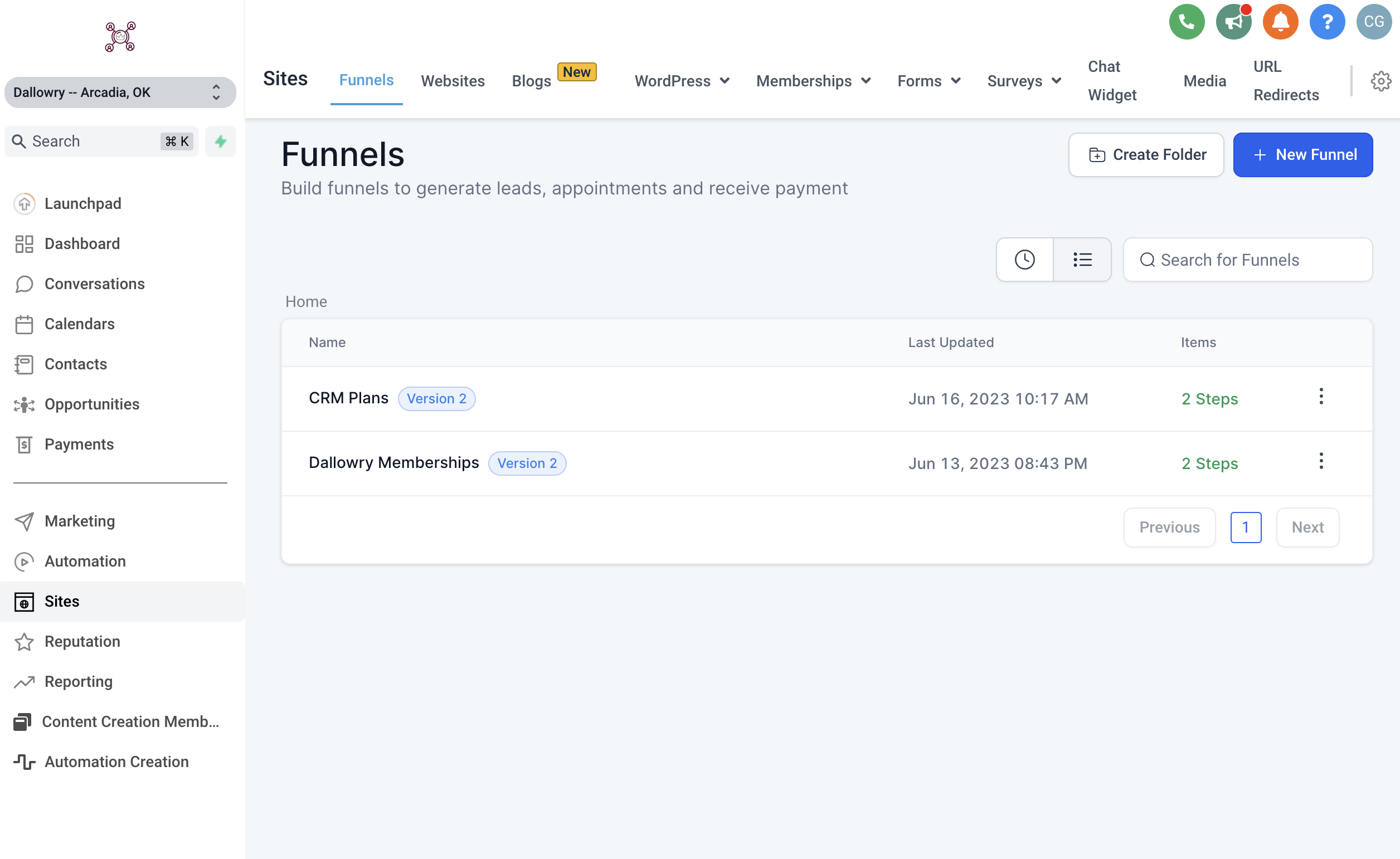Click the green lightning quick actions icon
This screenshot has height=859, width=1400.
221,141
